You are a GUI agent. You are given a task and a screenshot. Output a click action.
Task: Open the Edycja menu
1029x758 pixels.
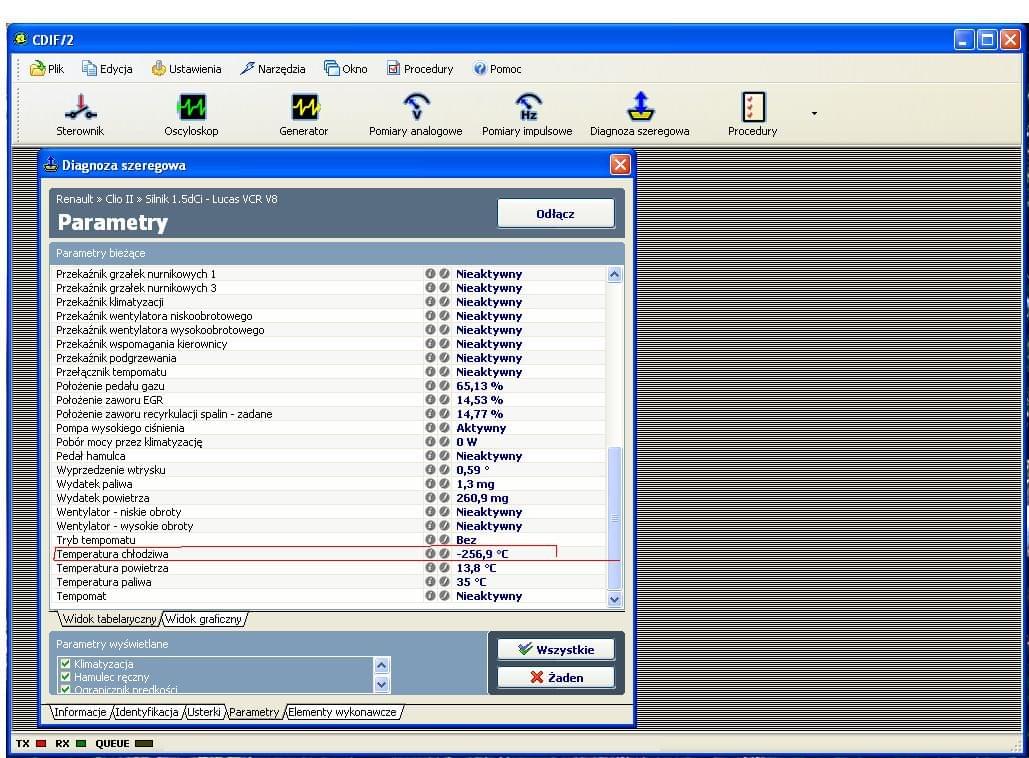click(x=107, y=69)
